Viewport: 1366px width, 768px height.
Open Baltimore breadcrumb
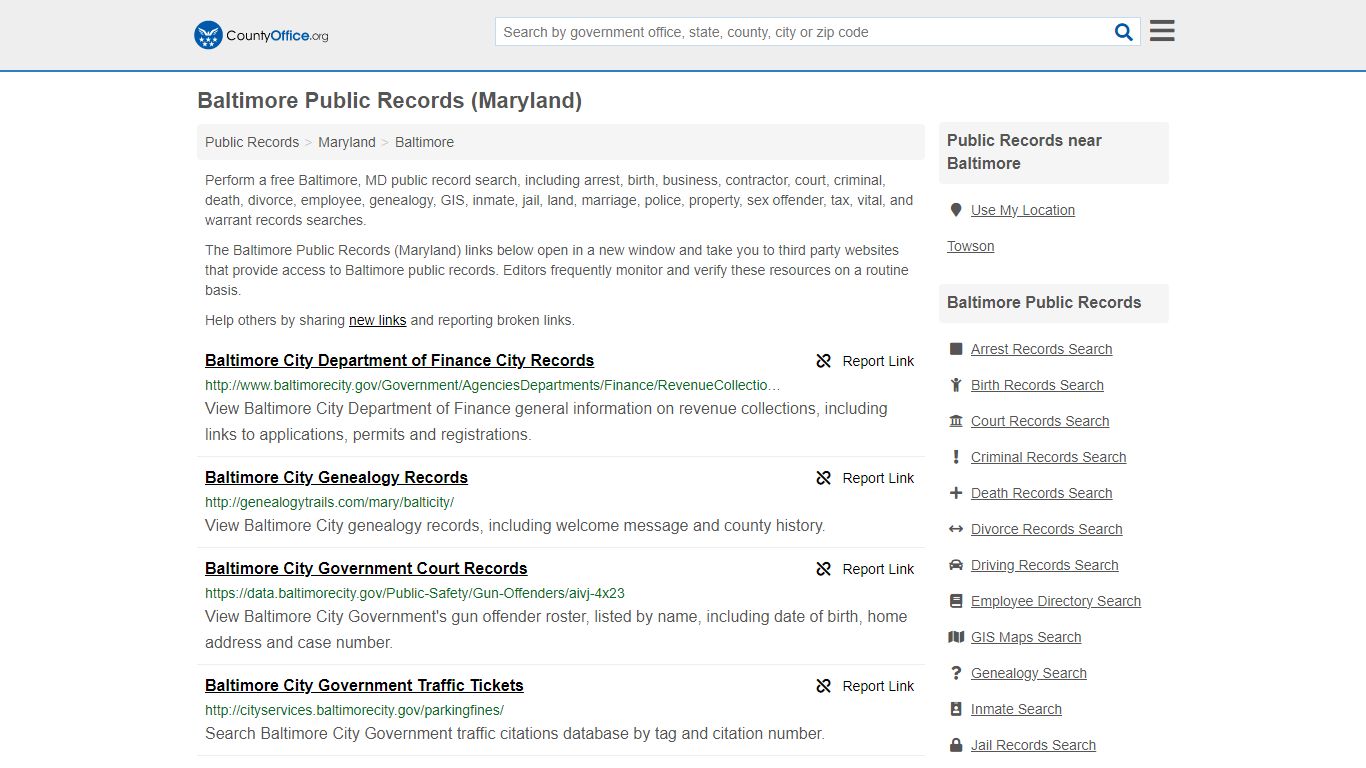coord(424,142)
